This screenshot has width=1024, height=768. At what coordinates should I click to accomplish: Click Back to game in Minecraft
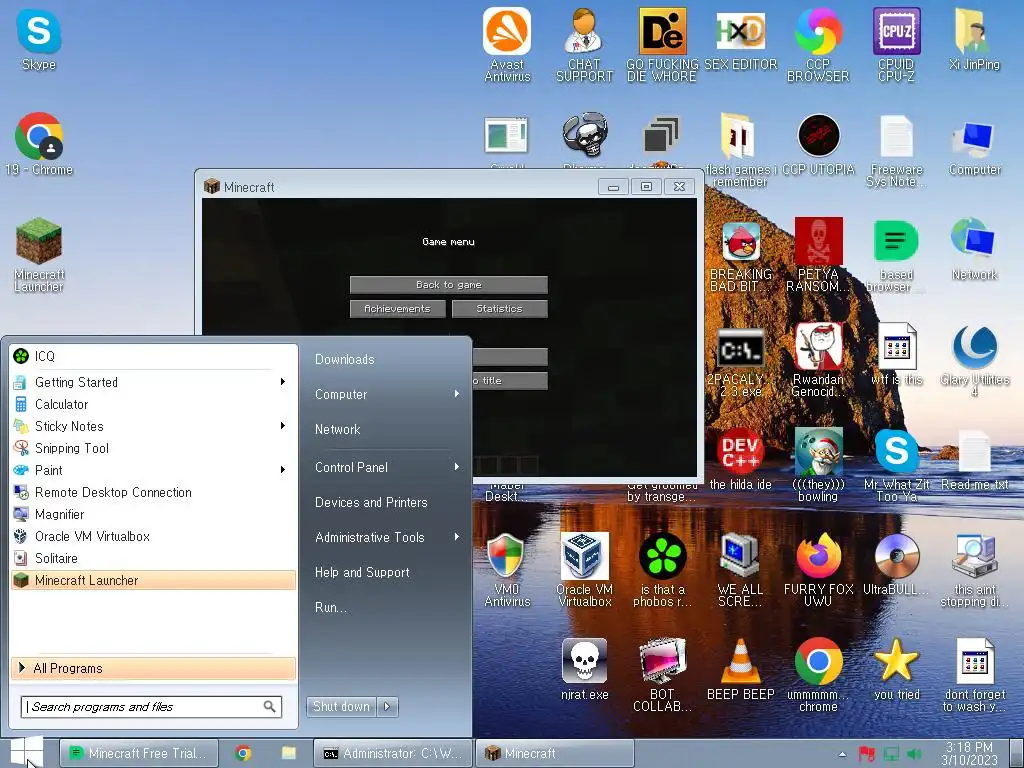coord(449,285)
